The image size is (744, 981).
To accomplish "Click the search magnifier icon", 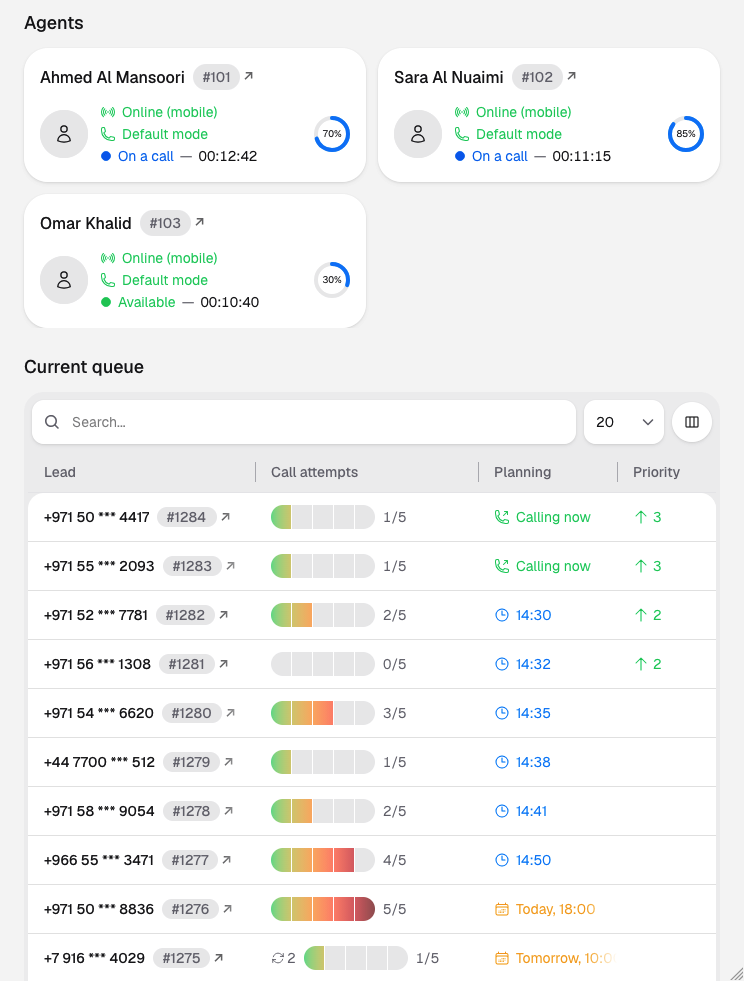I will coord(52,422).
